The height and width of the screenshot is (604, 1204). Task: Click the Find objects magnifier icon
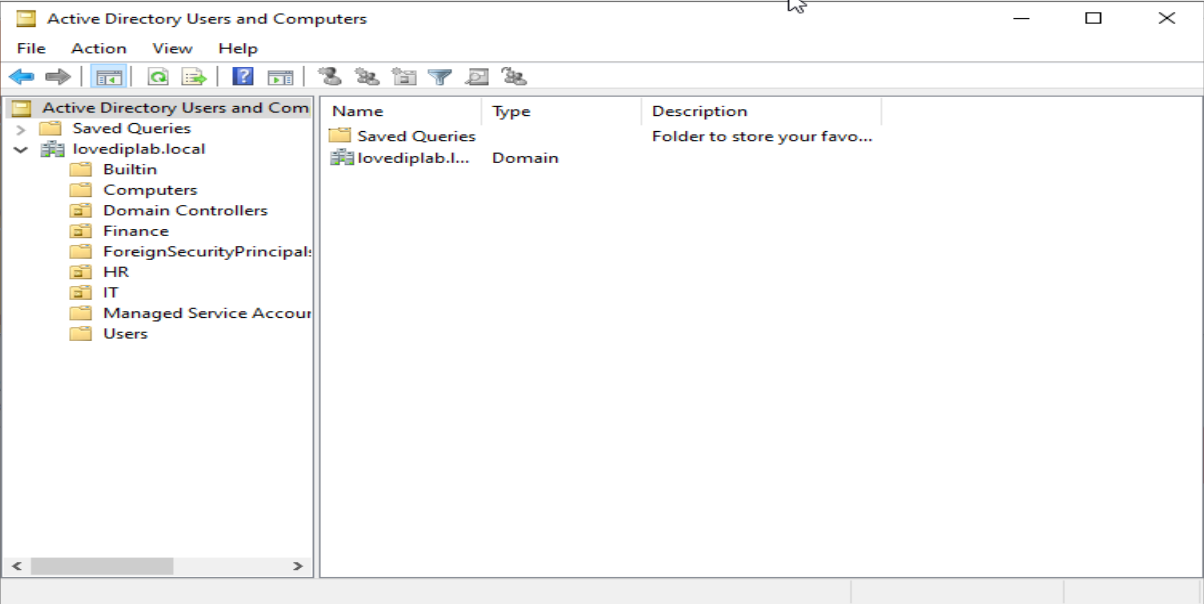[x=477, y=77]
